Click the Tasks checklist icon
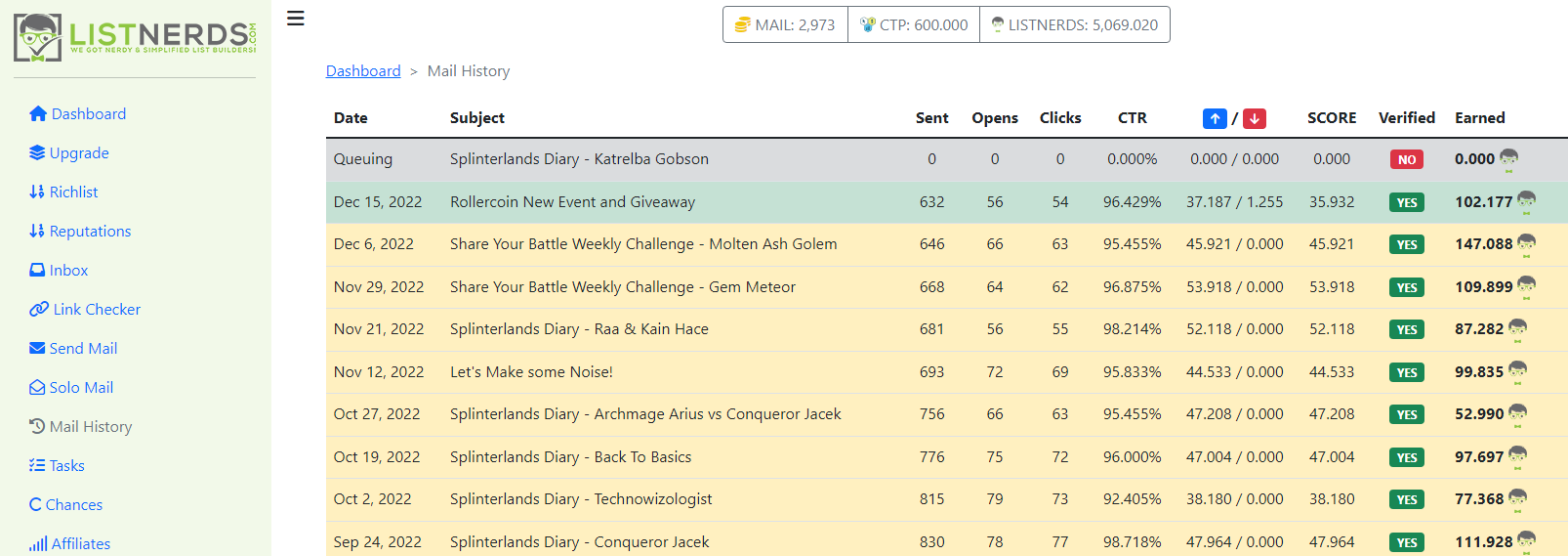 point(37,465)
